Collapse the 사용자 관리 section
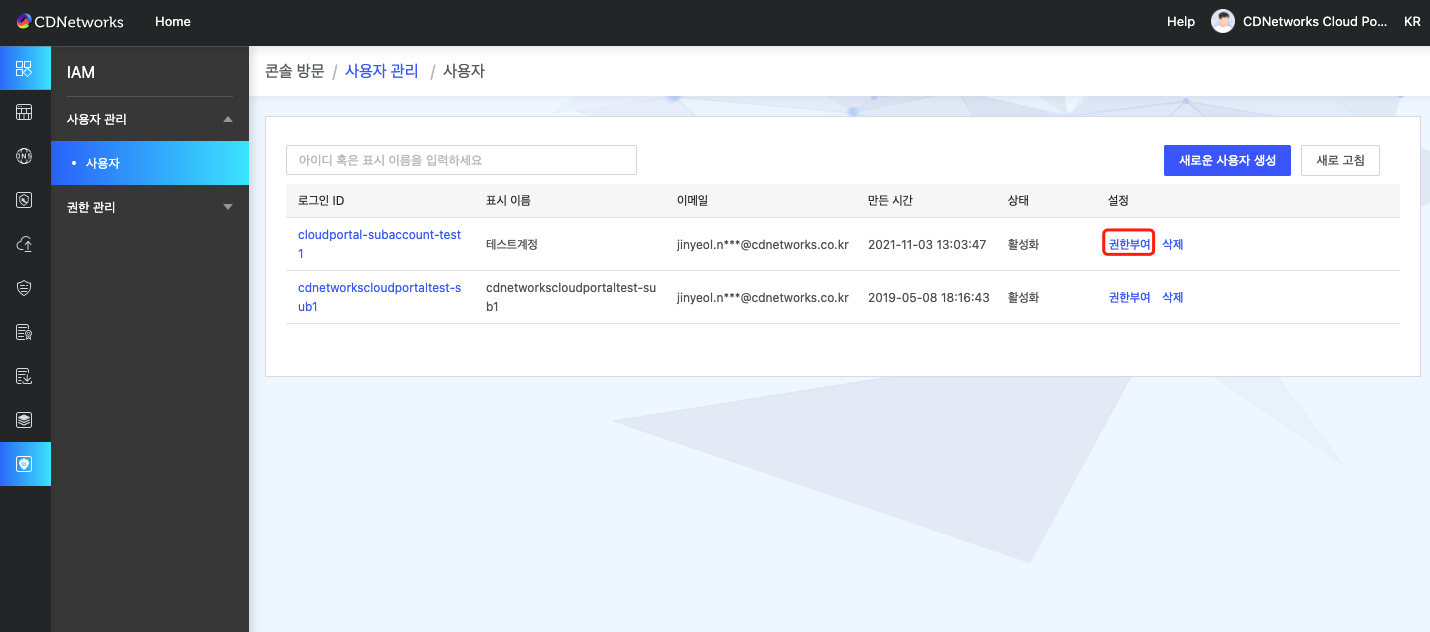The height and width of the screenshot is (632, 1430). pyautogui.click(x=148, y=119)
